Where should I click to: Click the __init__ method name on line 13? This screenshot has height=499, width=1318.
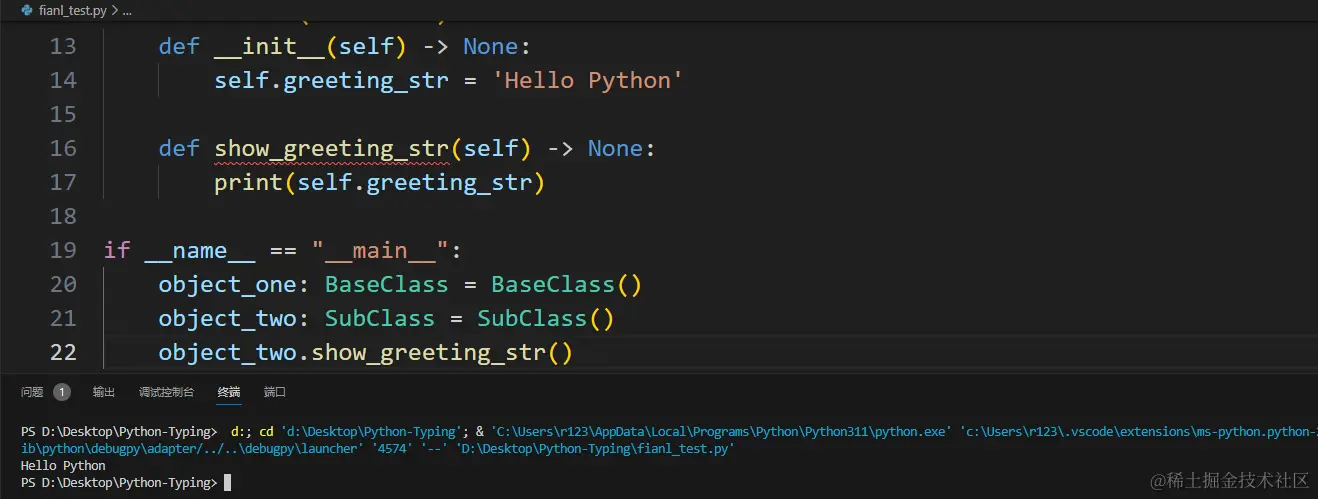tap(269, 46)
